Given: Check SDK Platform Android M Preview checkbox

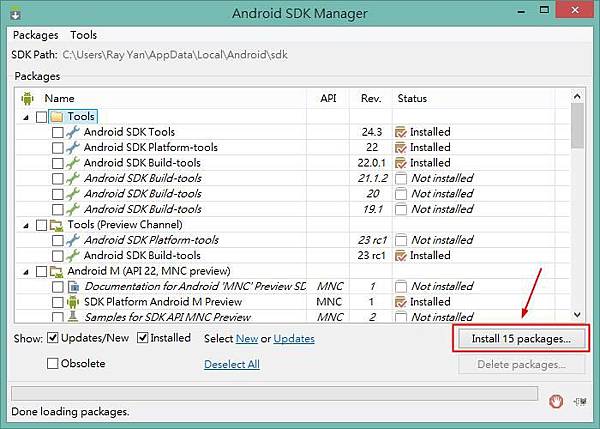Looking at the screenshot, I should point(58,302).
